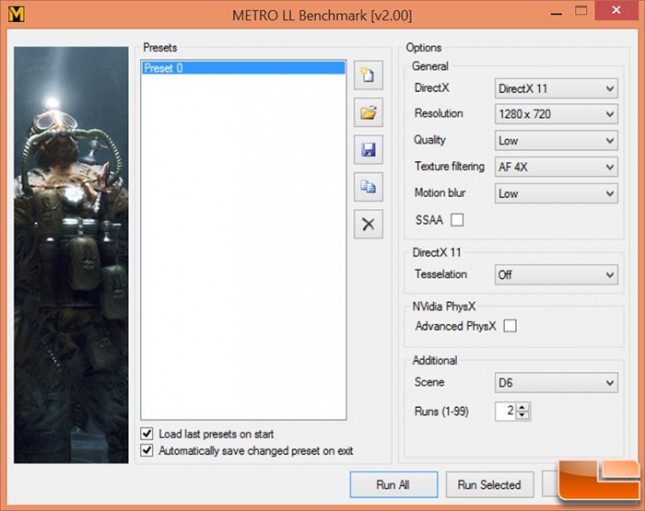
Task: Uncheck Load last presets on start
Action: [x=147, y=434]
